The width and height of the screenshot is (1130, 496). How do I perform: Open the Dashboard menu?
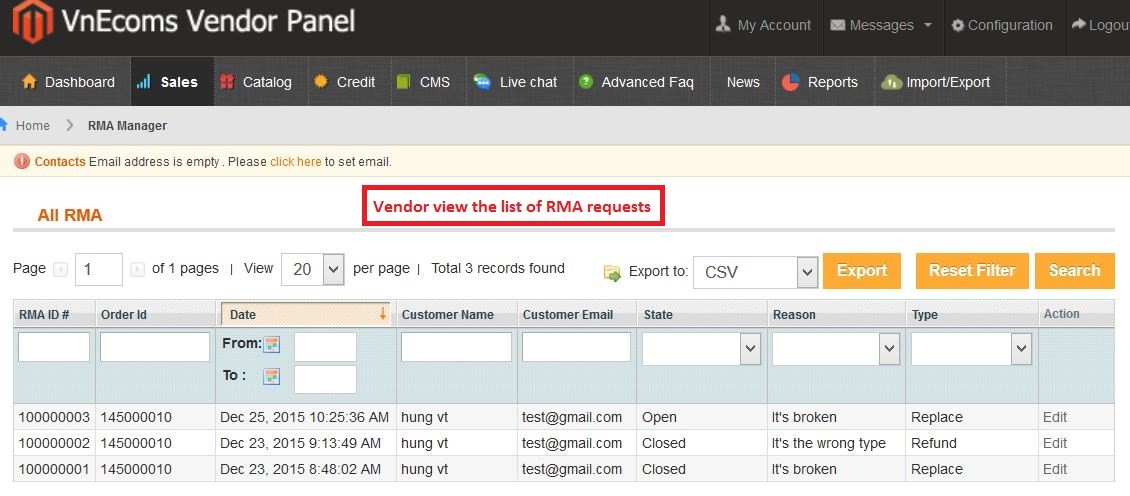(68, 81)
